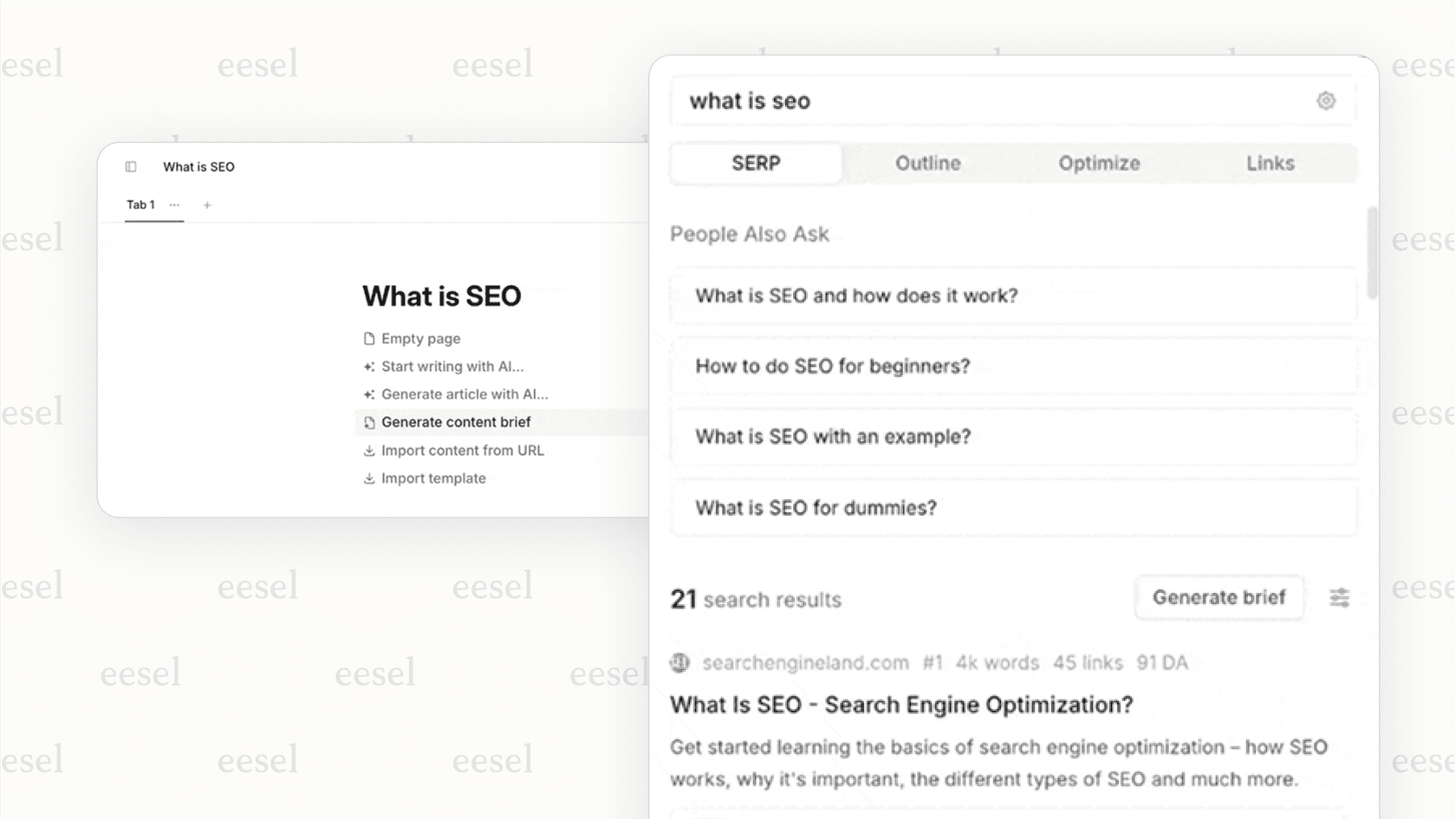The width and height of the screenshot is (1456, 819).
Task: Click the sparkle icon beside Generate article
Action: point(369,394)
